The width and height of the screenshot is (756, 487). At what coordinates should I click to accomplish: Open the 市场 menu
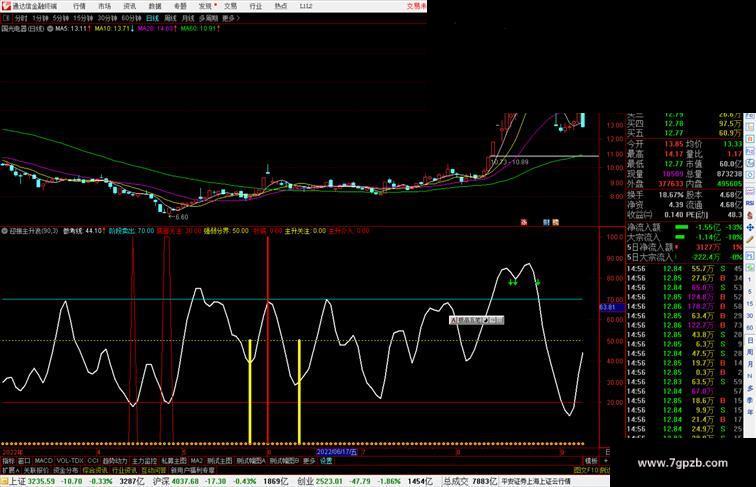coord(104,6)
